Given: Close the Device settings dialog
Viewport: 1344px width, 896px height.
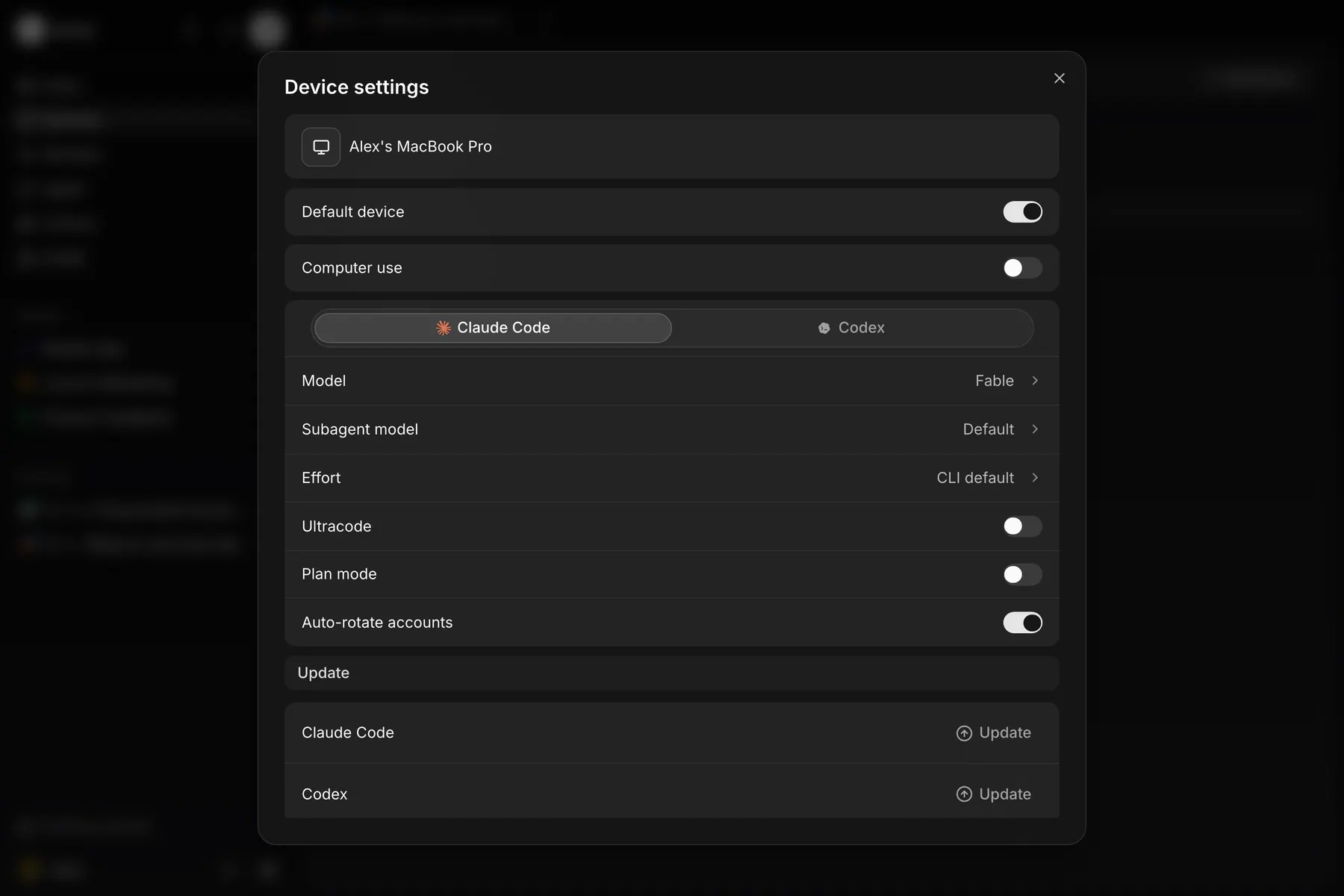Looking at the screenshot, I should 1059,78.
